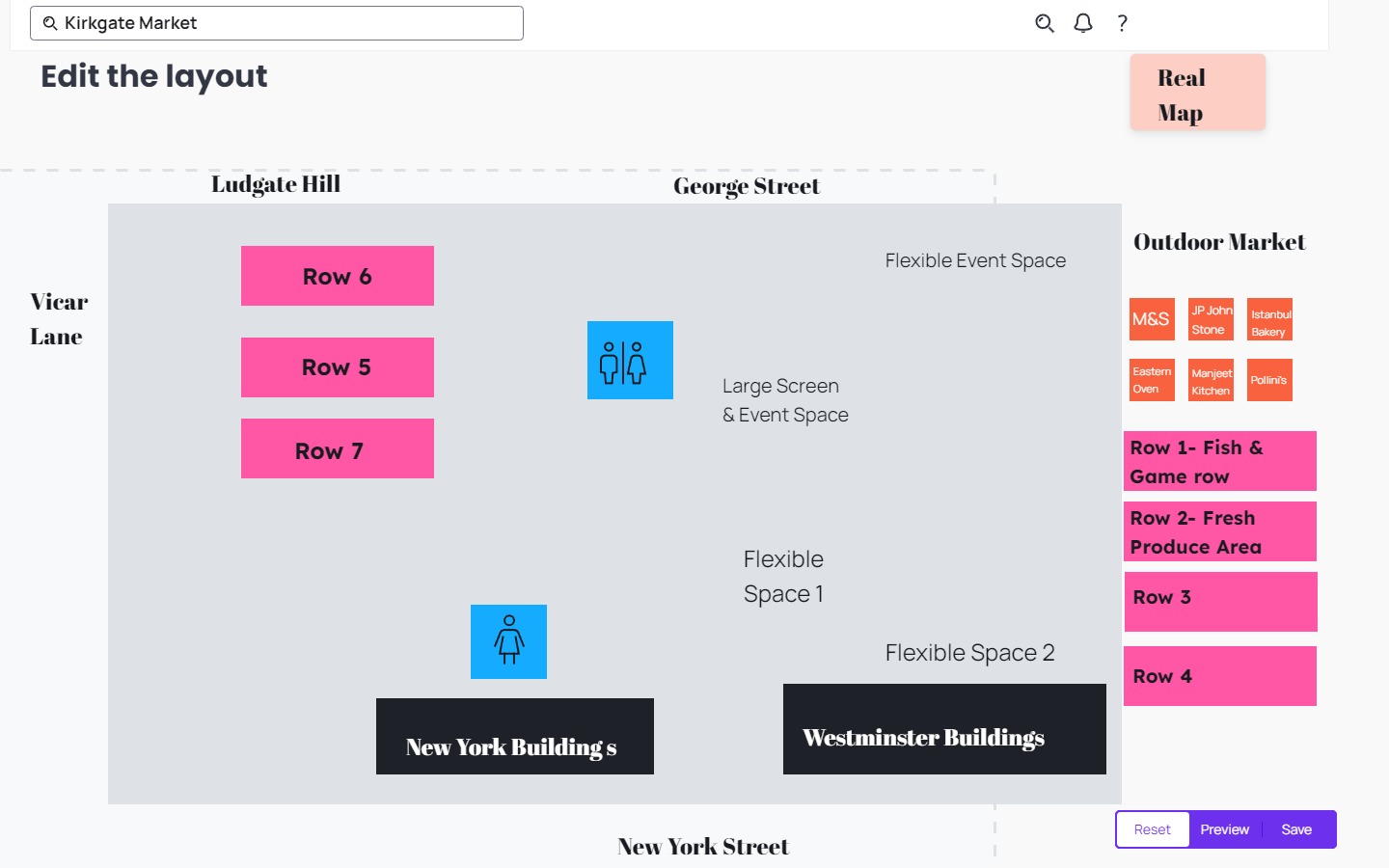This screenshot has width=1389, height=868.
Task: Select the Row 6 block
Action: click(338, 276)
